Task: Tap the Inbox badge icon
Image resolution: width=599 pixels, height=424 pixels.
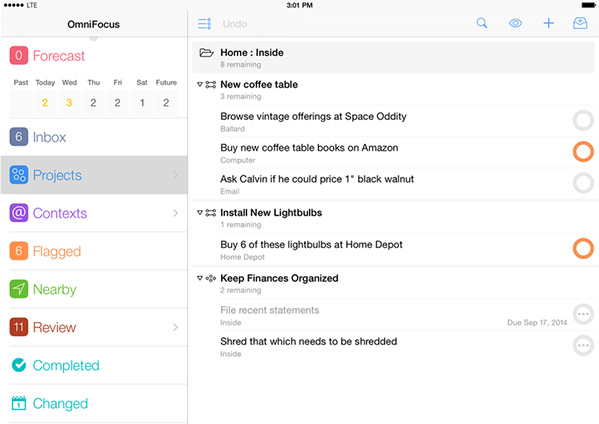Action: point(19,137)
